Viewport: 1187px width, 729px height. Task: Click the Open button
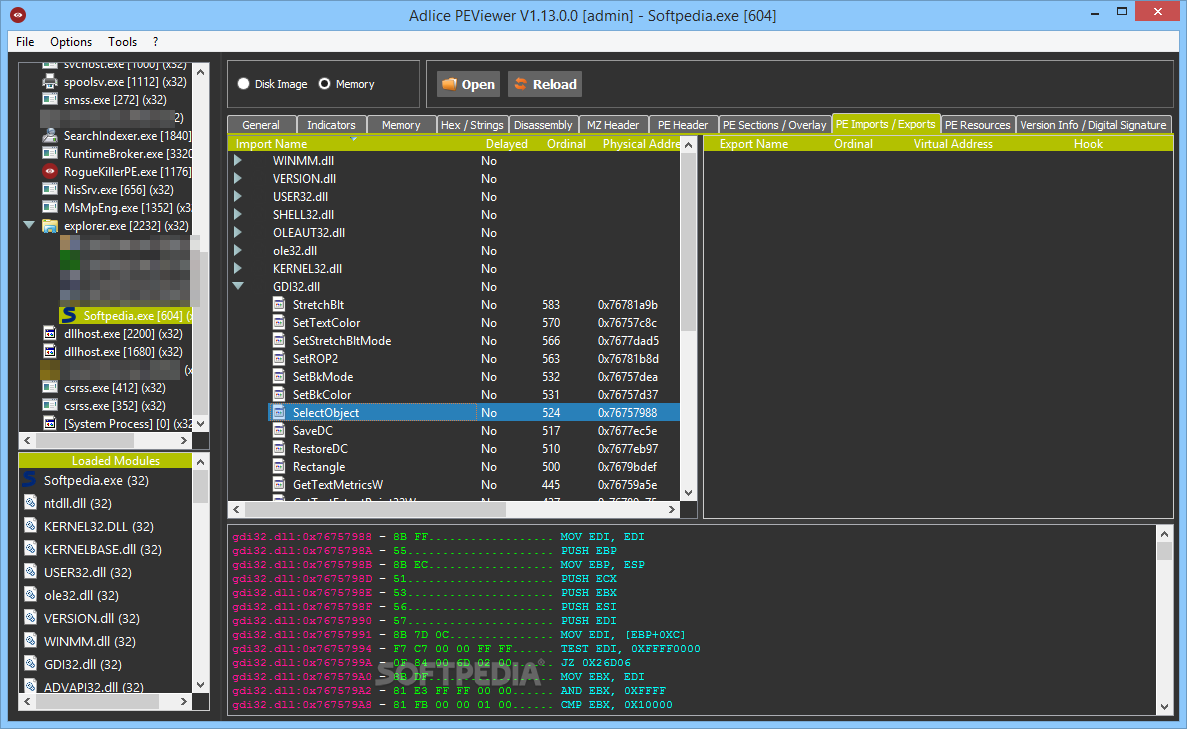[x=469, y=84]
